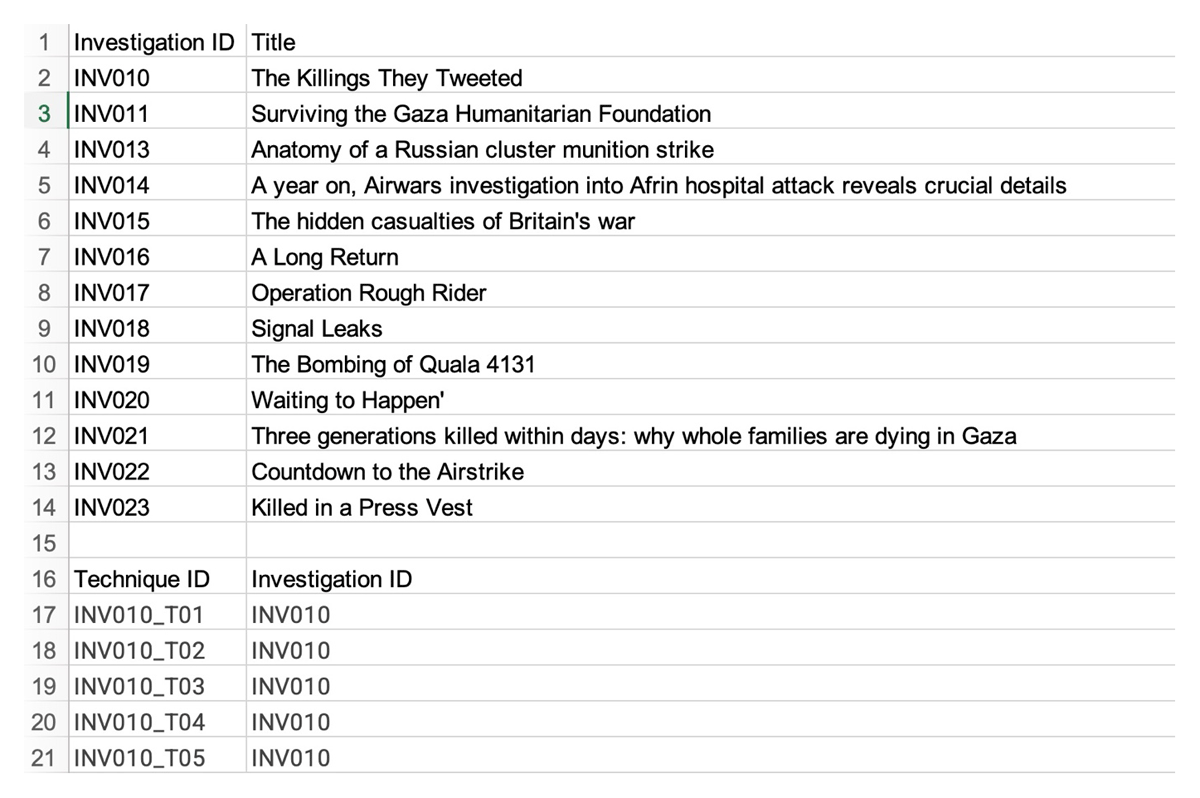Select the 'Operation Rough Rider' cell
The width and height of the screenshot is (1200, 798).
(x=711, y=293)
